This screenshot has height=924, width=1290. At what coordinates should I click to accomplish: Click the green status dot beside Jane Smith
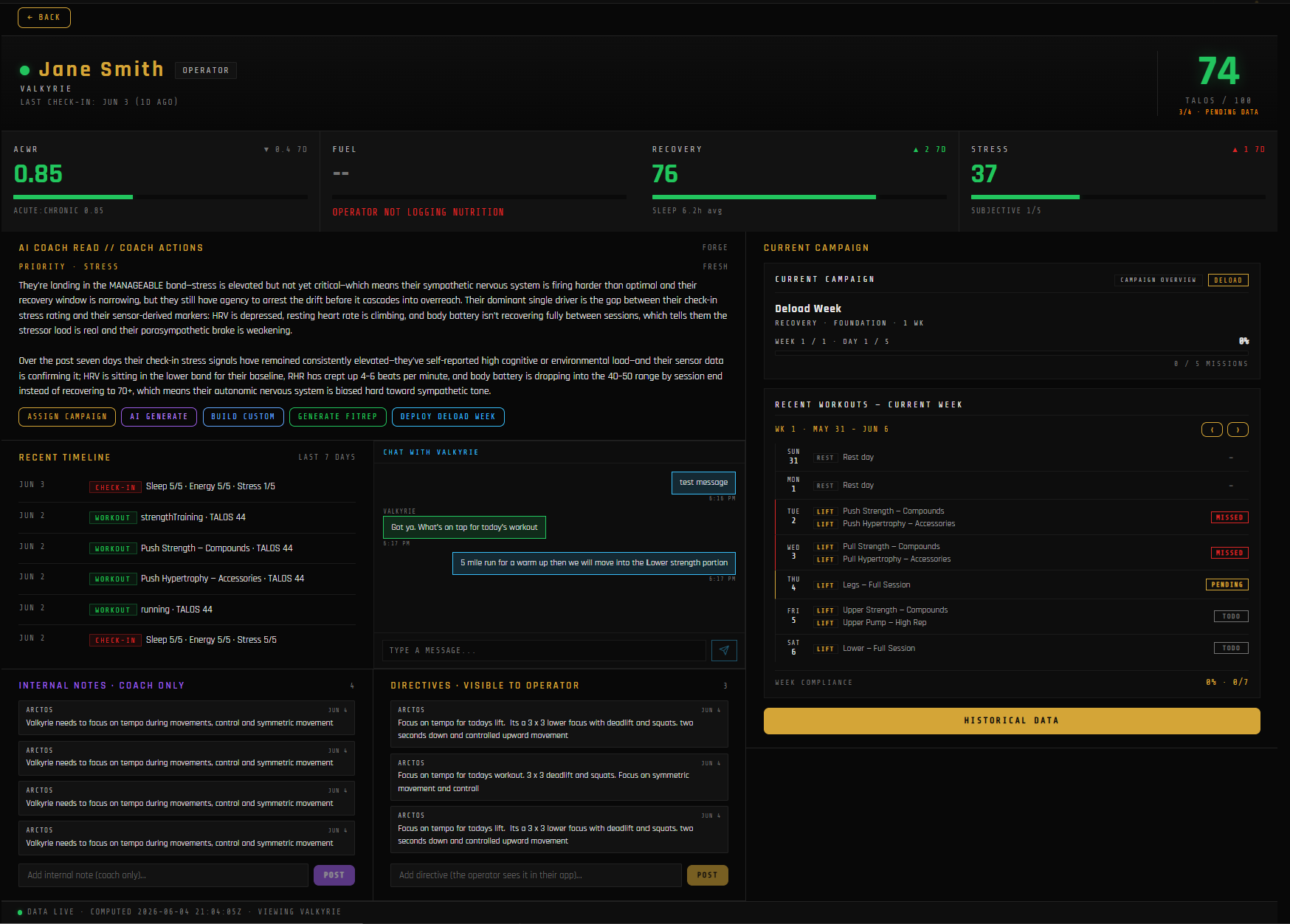(24, 70)
